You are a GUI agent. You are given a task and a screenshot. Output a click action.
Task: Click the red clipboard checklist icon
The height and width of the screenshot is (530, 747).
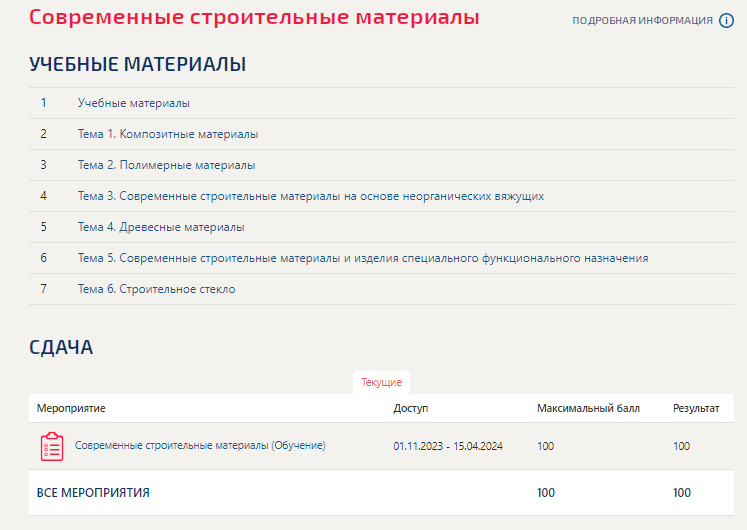[52, 446]
